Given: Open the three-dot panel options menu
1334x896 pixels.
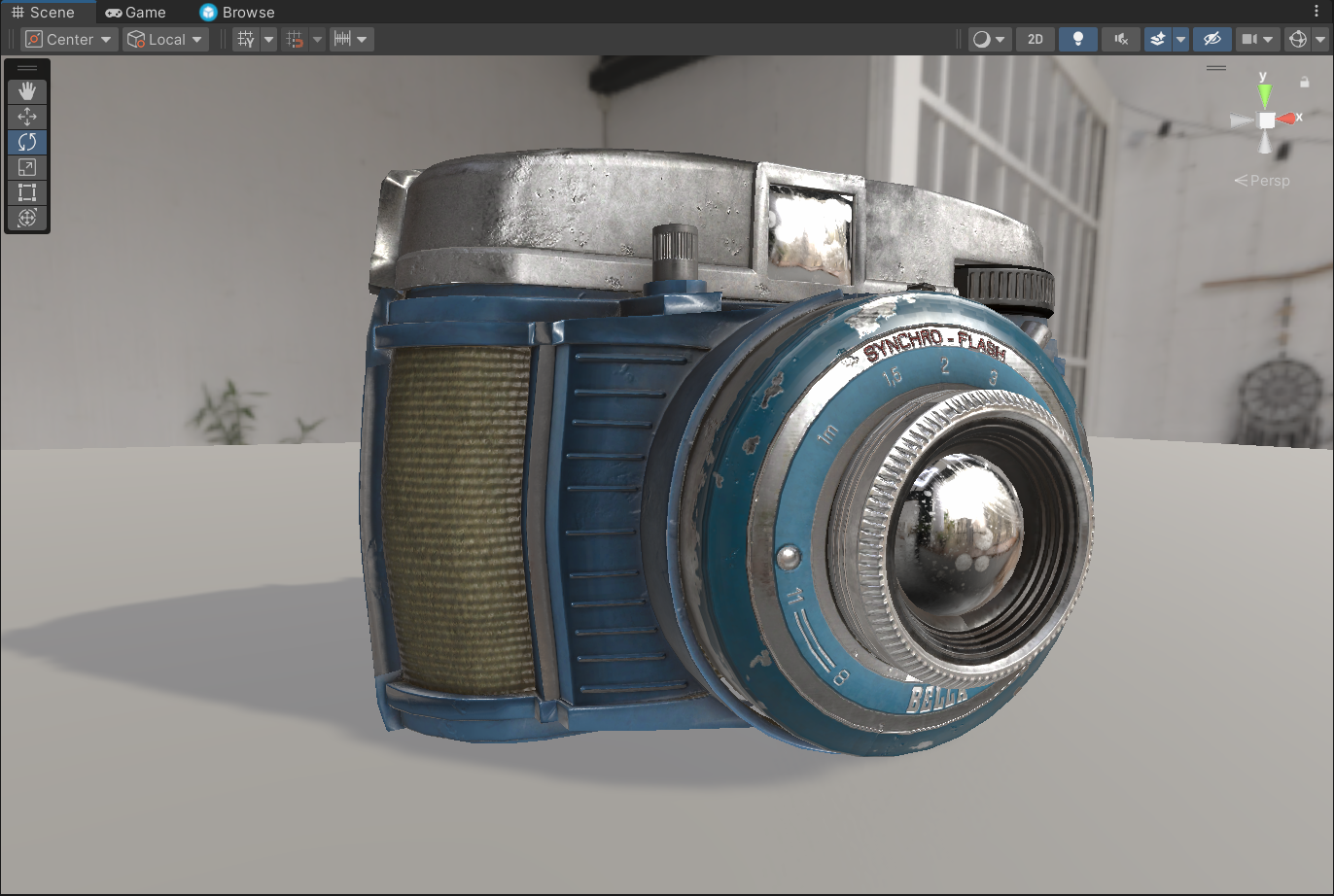Looking at the screenshot, I should [x=1316, y=12].
